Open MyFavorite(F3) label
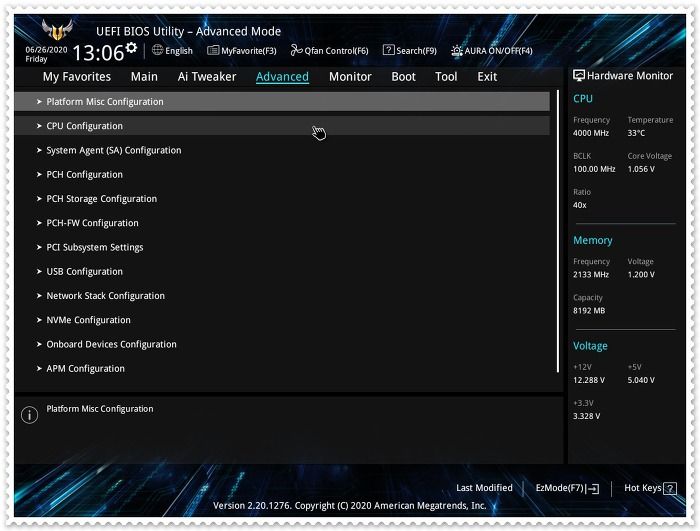 249,51
